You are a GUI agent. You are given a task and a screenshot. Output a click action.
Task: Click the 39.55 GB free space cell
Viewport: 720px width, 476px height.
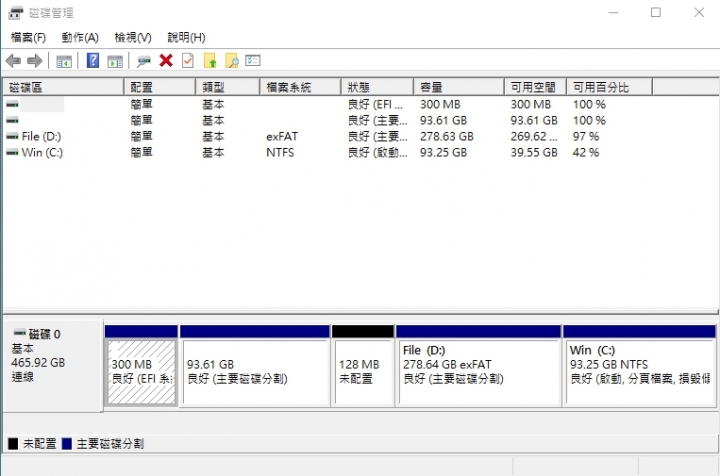click(534, 152)
